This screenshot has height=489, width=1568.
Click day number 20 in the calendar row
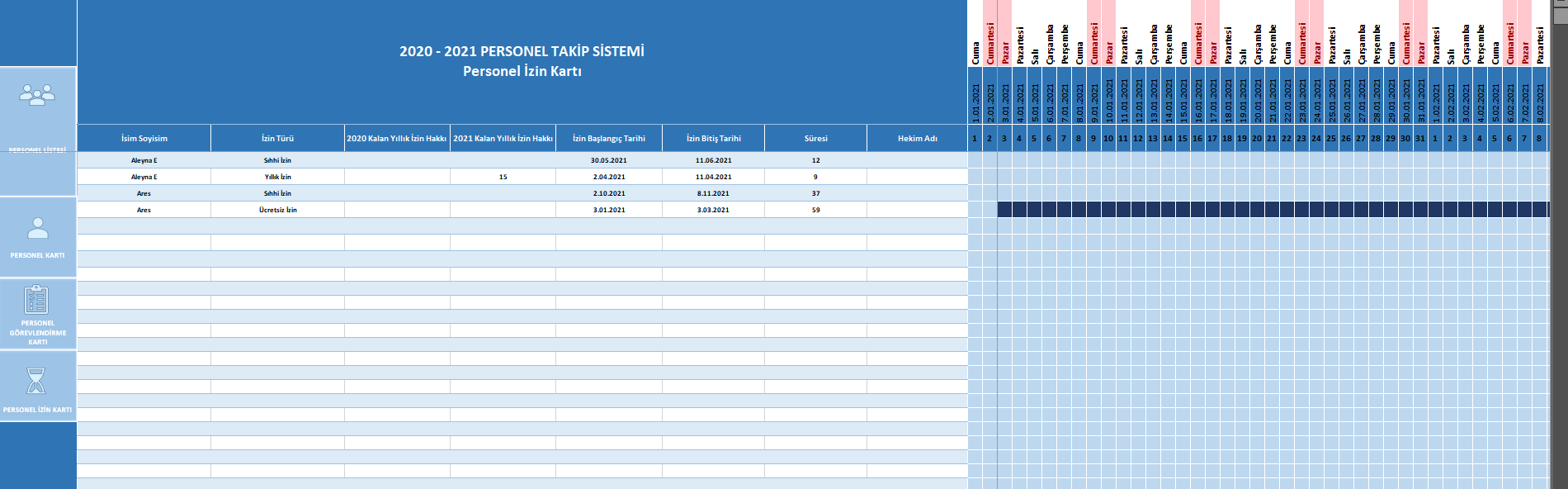pos(1257,138)
